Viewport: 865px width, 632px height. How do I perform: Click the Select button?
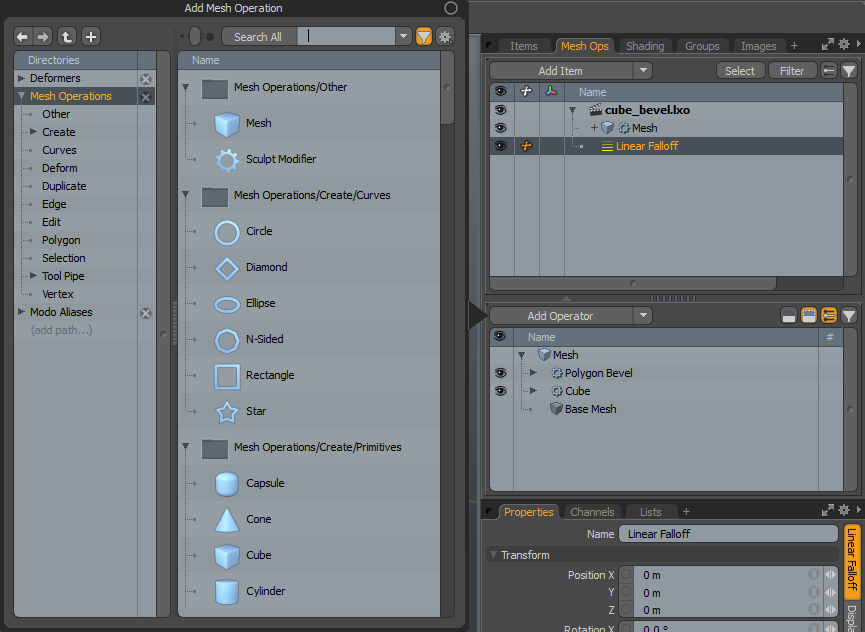click(x=740, y=71)
